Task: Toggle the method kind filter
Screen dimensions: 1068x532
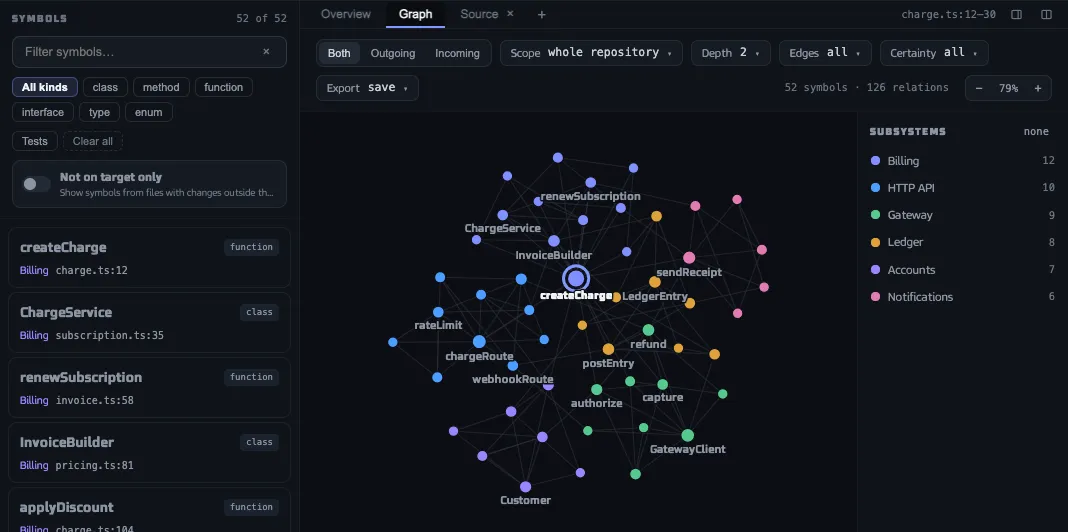Action: [x=161, y=87]
